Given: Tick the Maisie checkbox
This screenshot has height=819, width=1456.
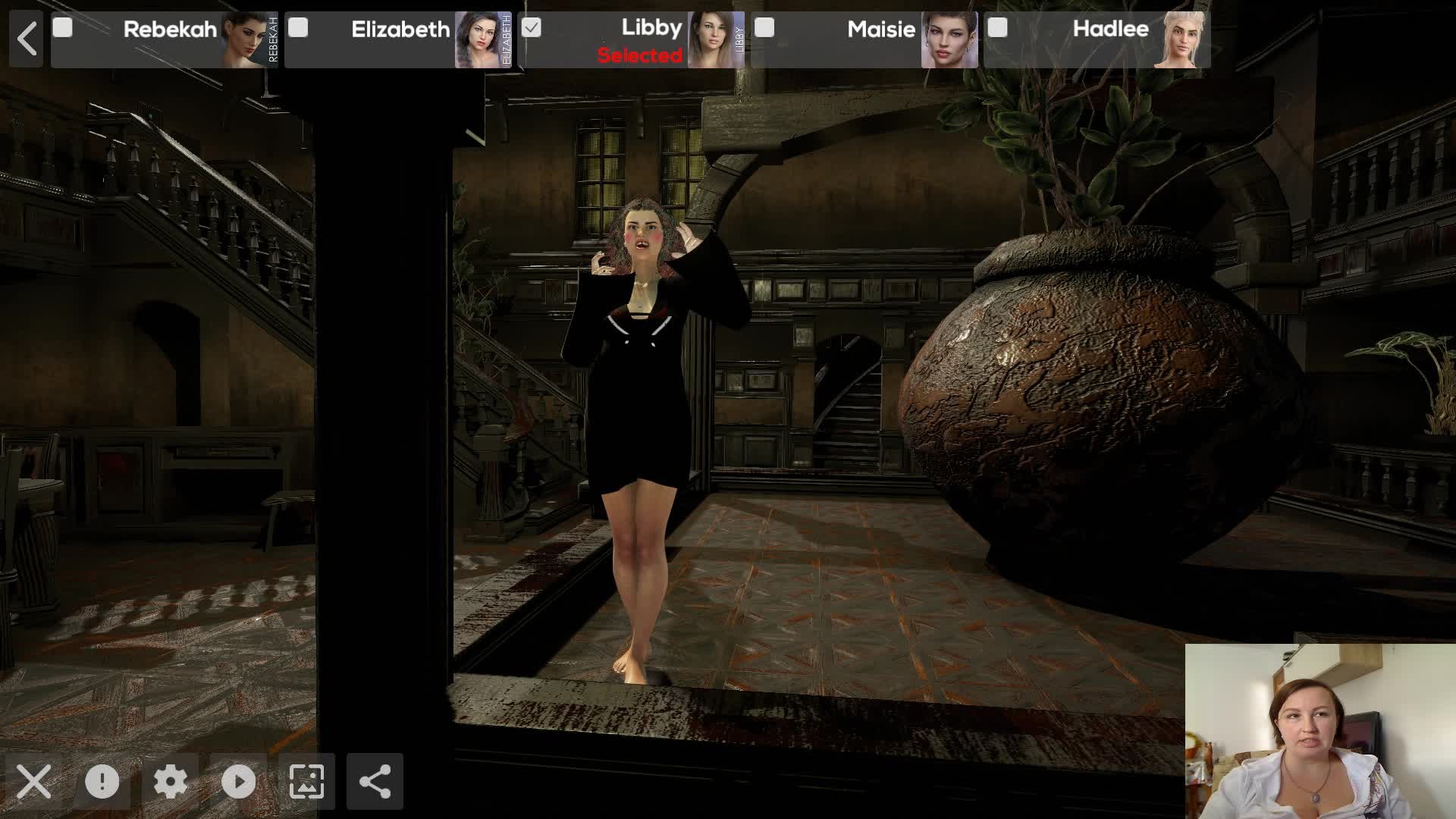Looking at the screenshot, I should tap(764, 28).
